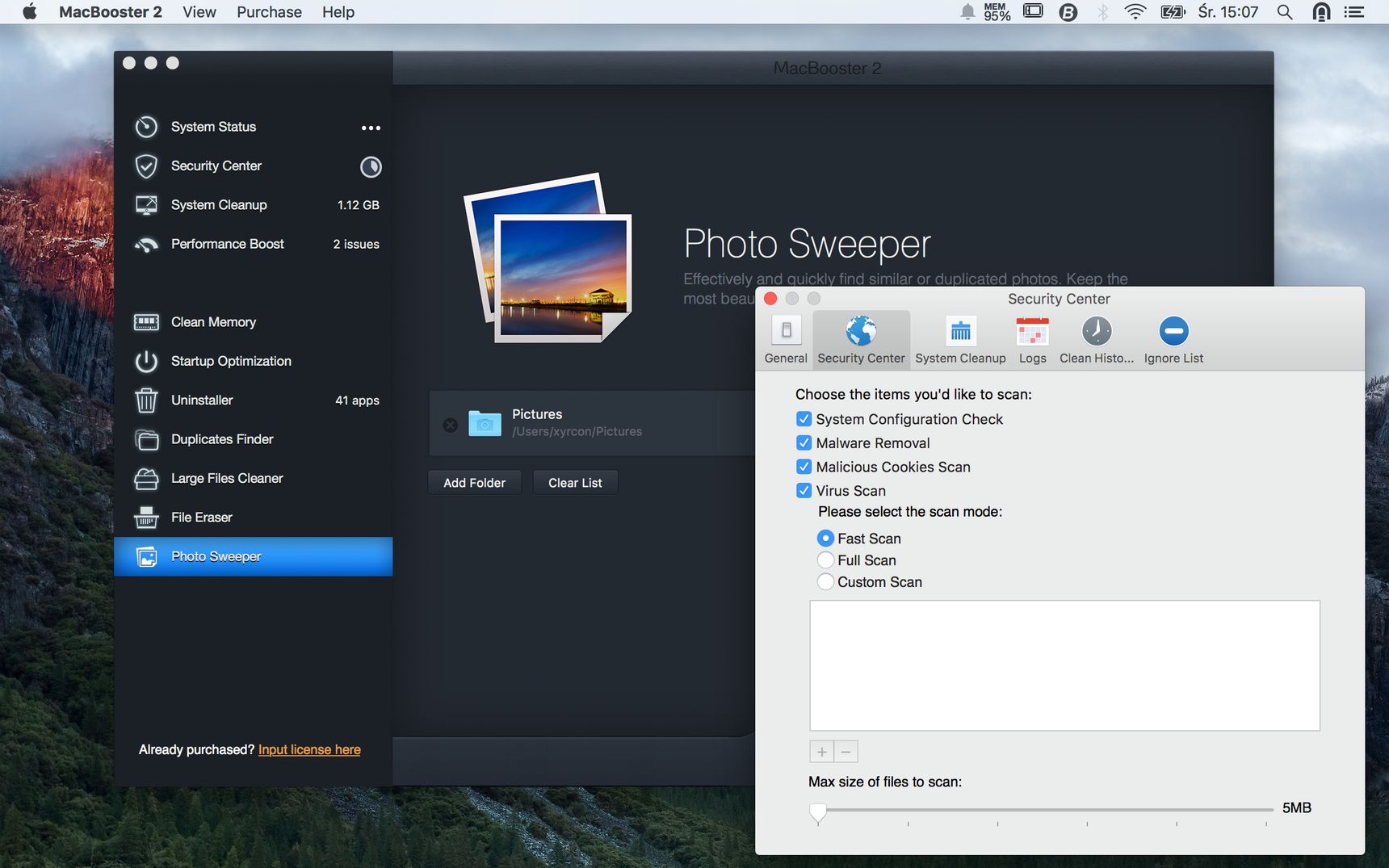
Task: Click the max file size slider handle
Action: pyautogui.click(x=818, y=812)
